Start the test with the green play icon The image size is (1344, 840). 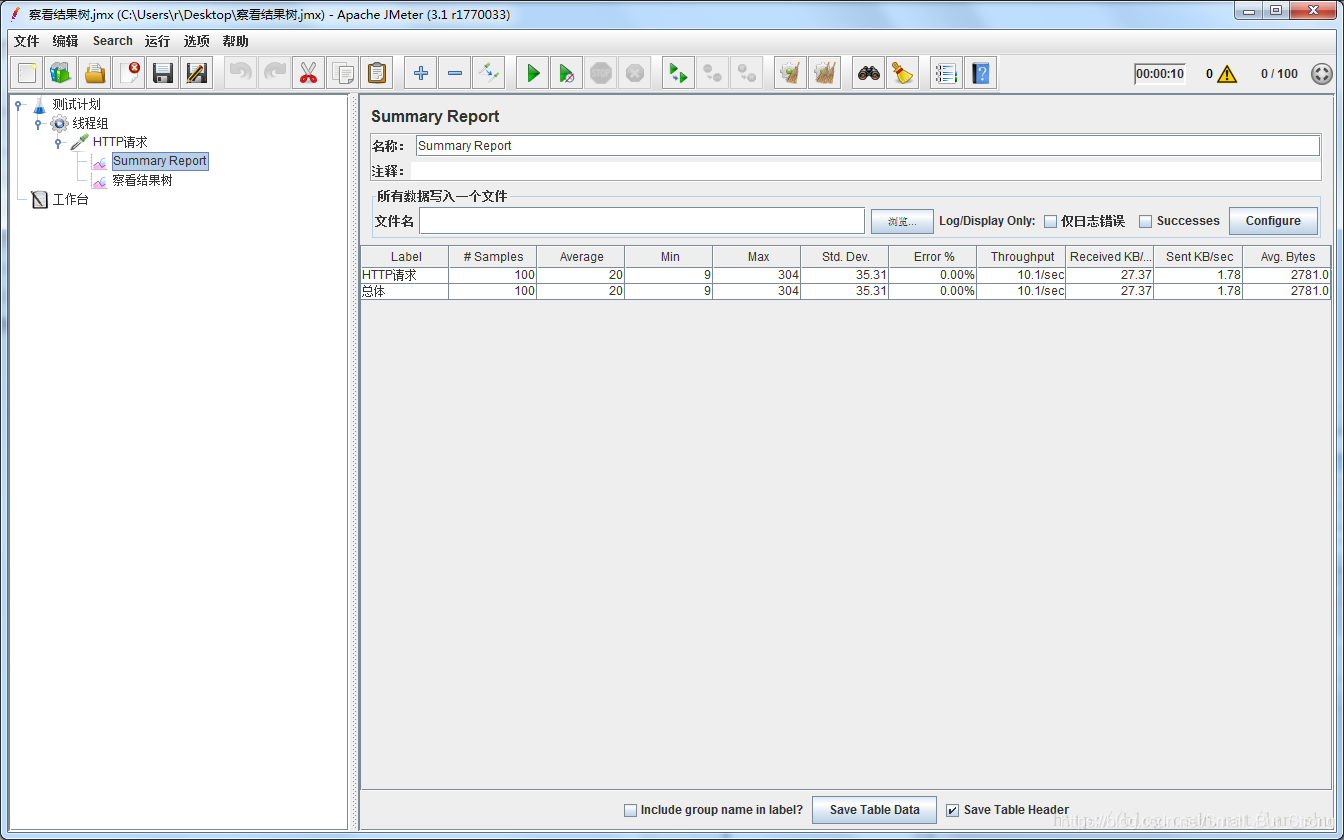coord(533,73)
